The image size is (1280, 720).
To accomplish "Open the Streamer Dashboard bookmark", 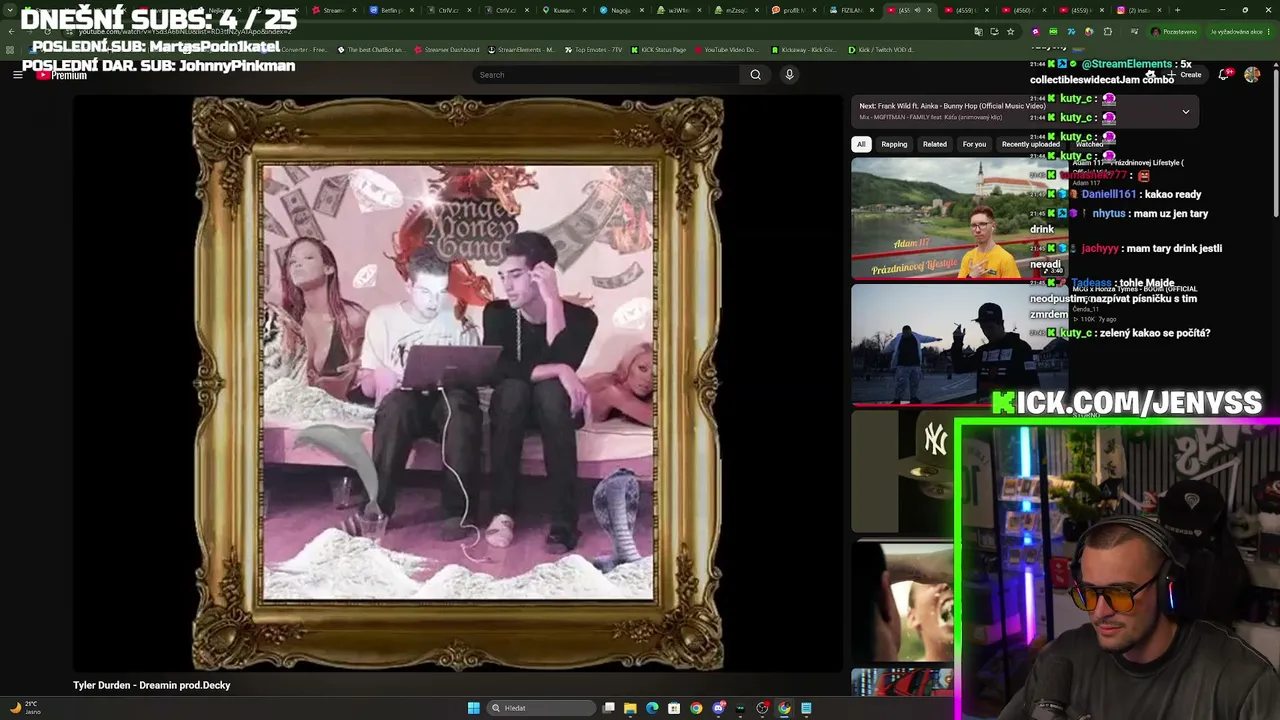I will pyautogui.click(x=447, y=50).
